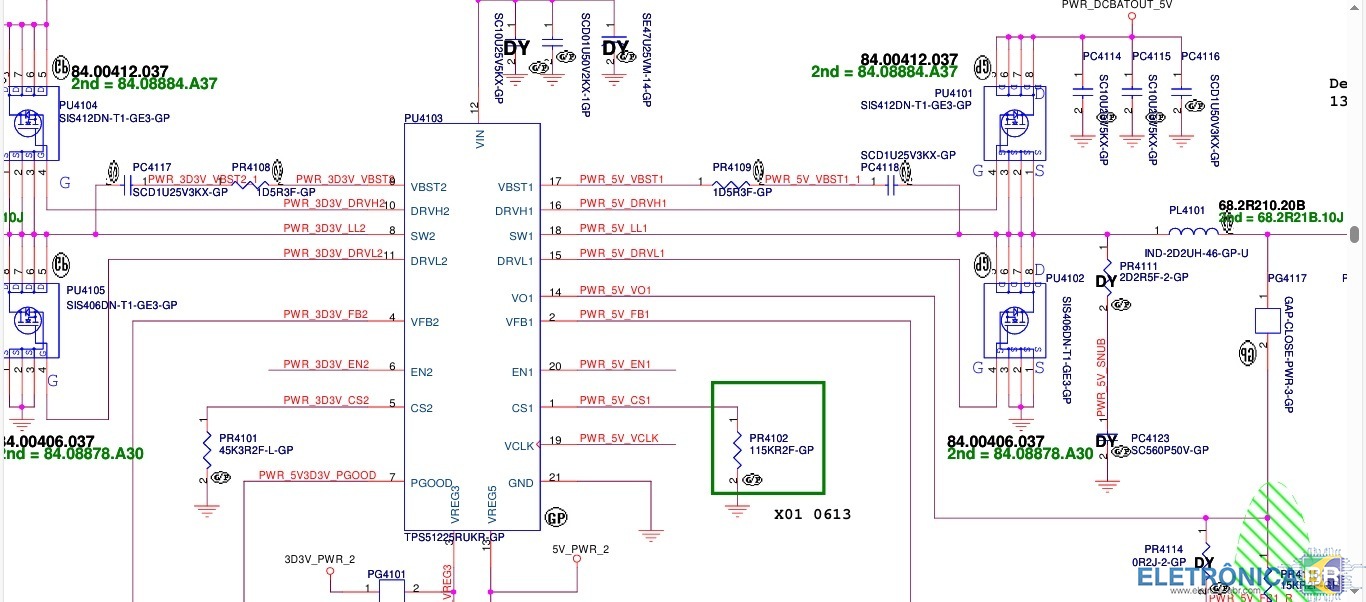
Task: Click the PG4117 gap-close box symbol
Action: [x=1267, y=321]
